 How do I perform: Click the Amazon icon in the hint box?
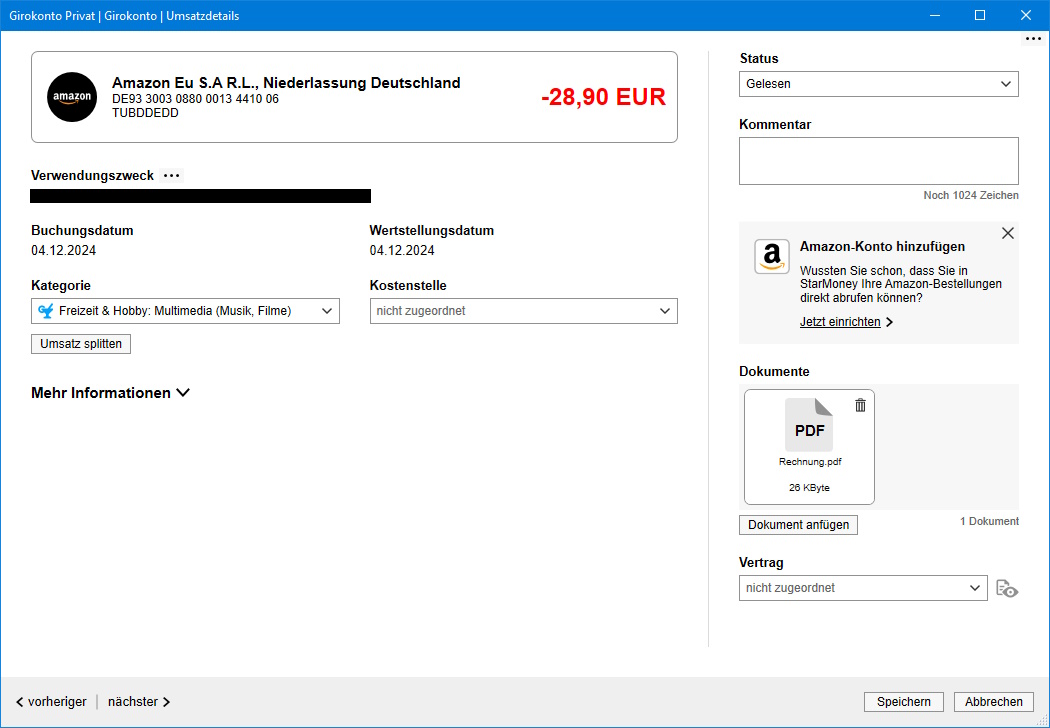772,257
